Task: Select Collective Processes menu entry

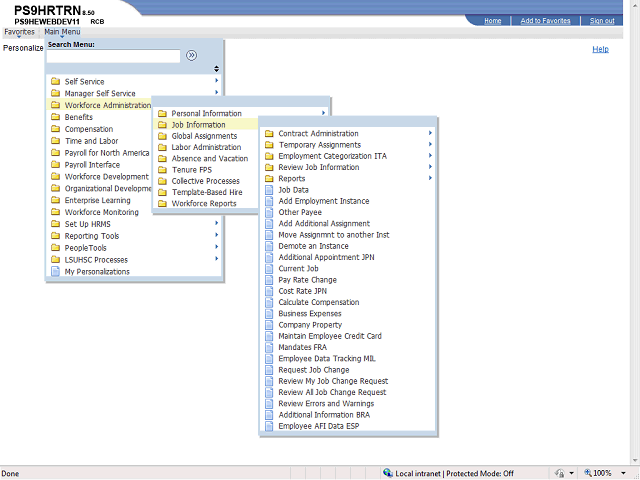Action: [x=205, y=181]
